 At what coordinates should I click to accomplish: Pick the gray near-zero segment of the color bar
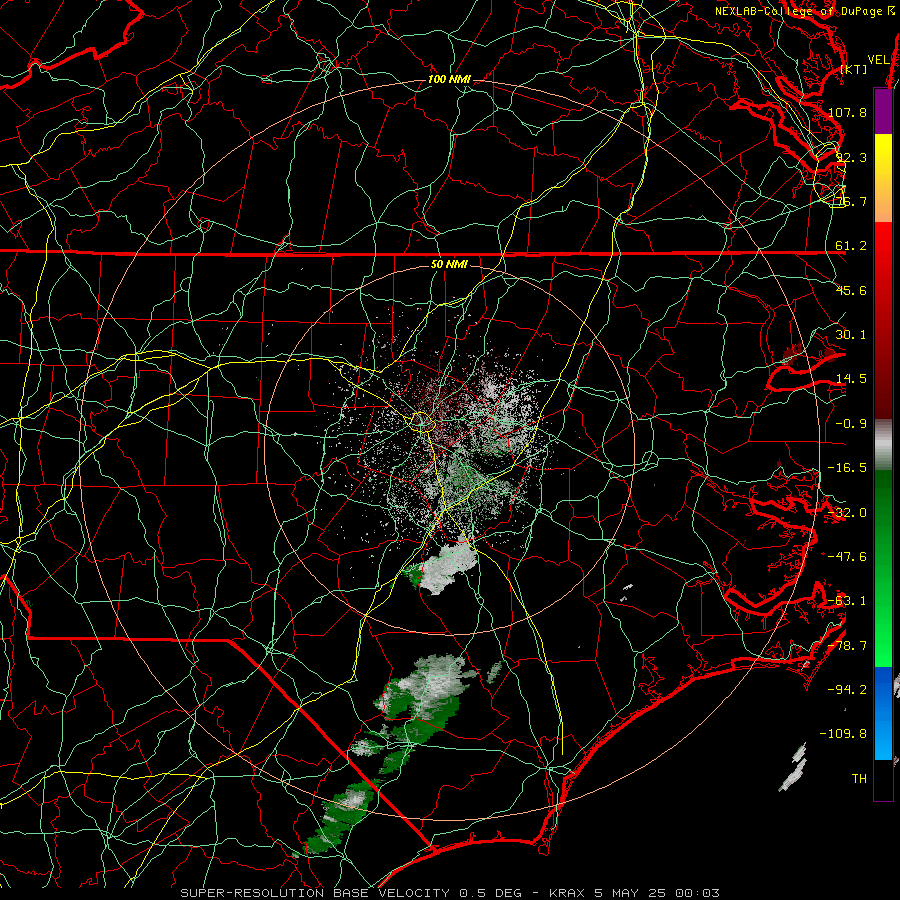click(883, 444)
